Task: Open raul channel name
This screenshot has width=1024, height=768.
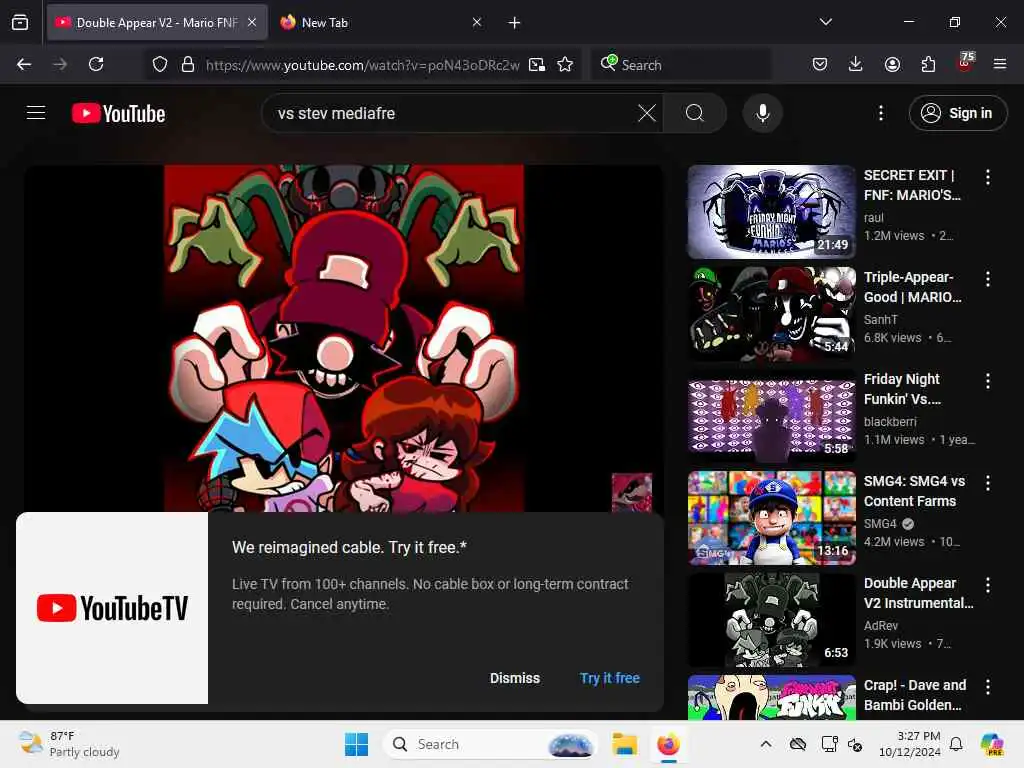Action: [x=874, y=217]
